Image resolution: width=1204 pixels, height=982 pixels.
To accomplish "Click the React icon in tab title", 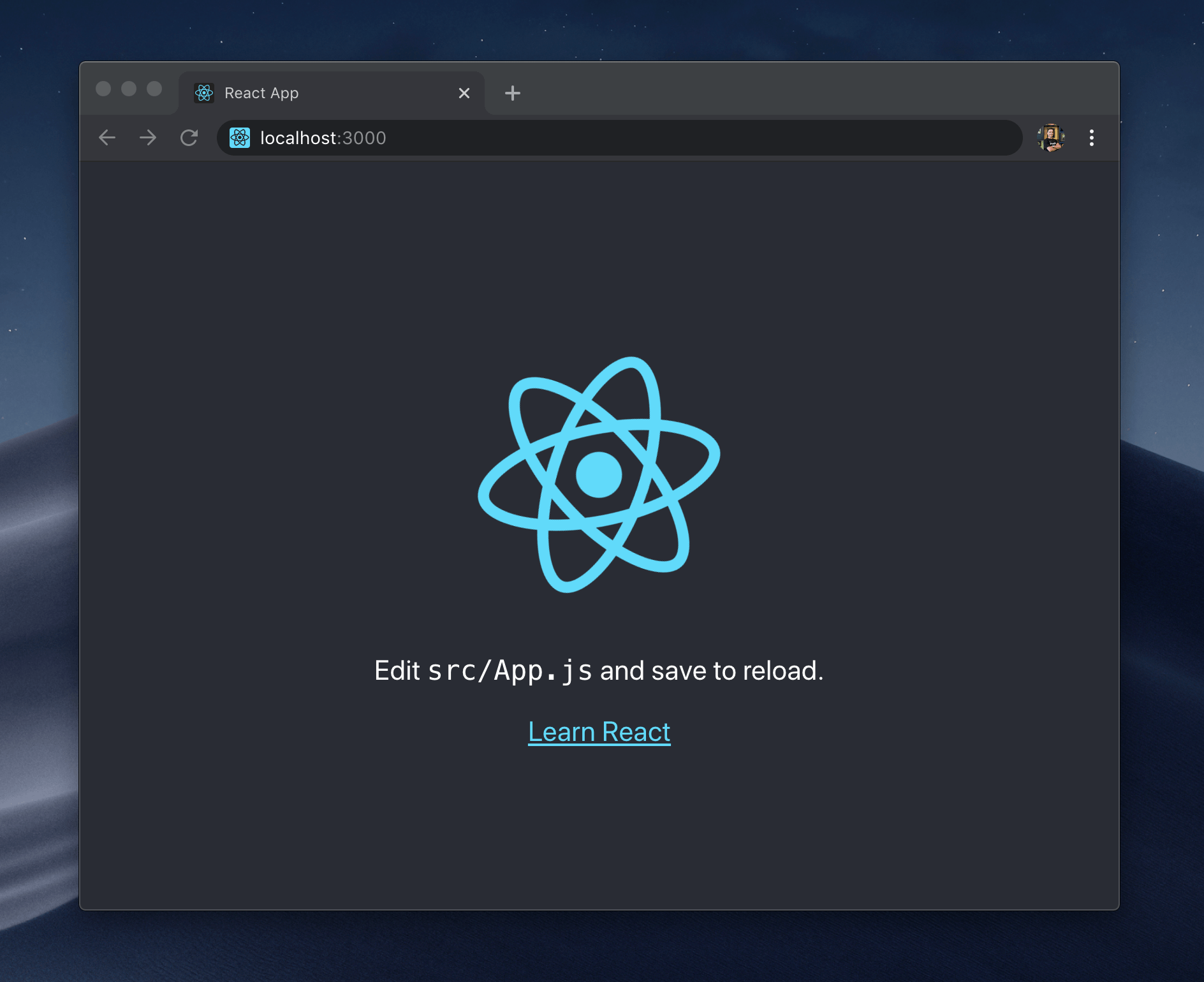I will [204, 93].
